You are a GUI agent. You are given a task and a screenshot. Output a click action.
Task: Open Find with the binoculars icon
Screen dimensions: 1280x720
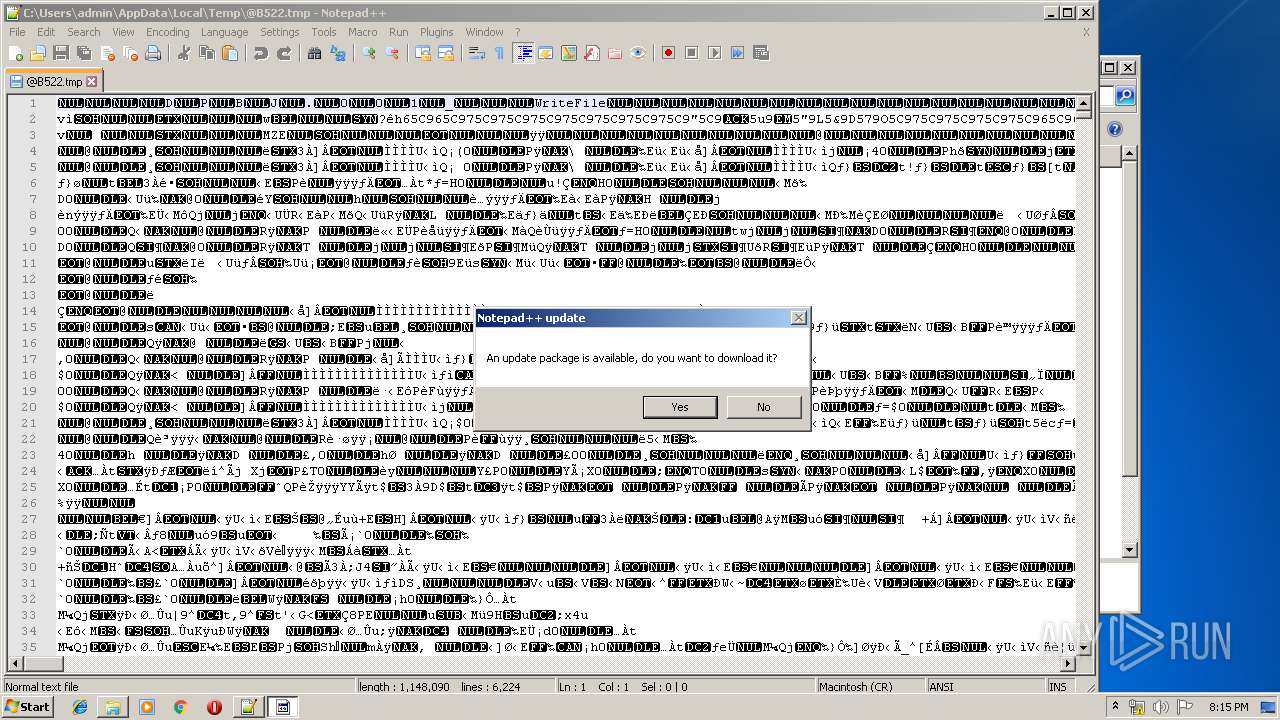tap(314, 53)
